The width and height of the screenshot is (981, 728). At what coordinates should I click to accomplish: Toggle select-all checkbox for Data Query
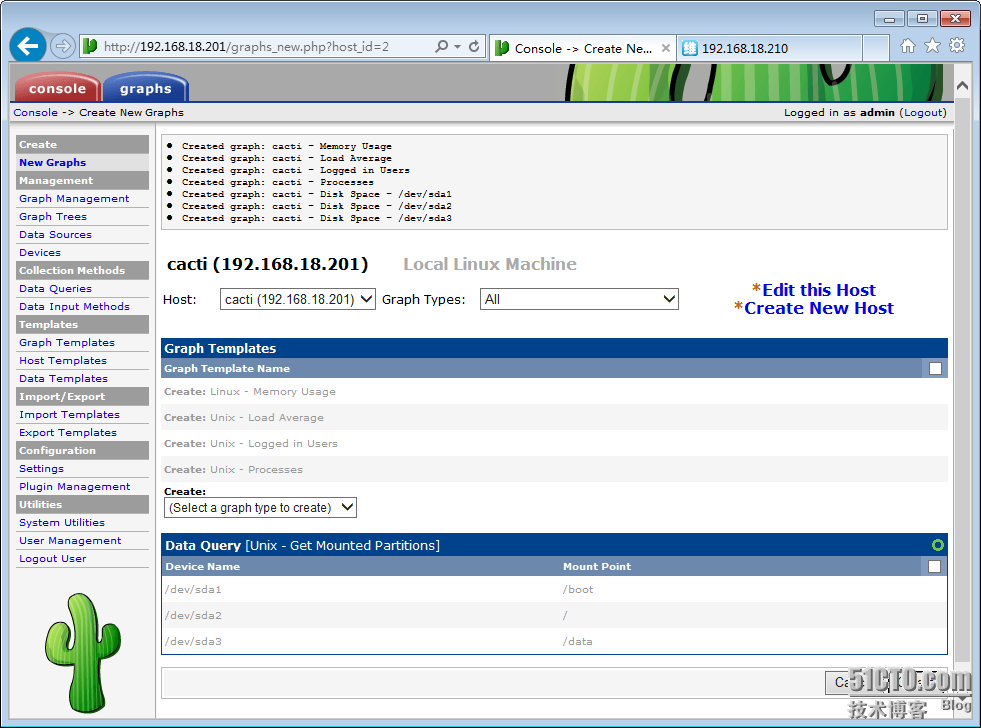coord(934,567)
